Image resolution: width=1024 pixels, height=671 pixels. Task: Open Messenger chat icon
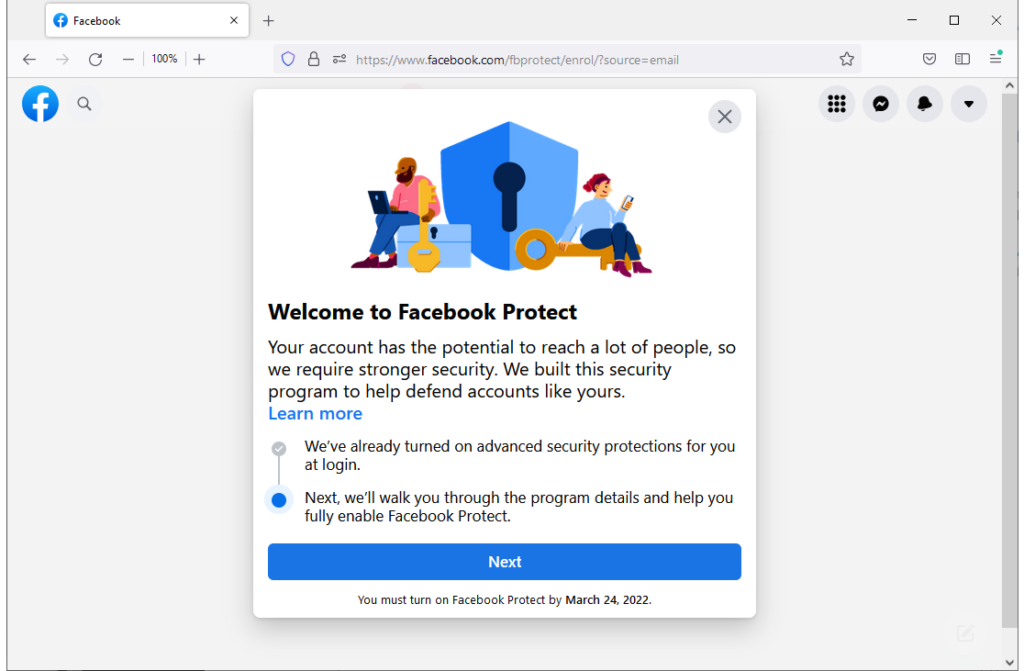880,104
